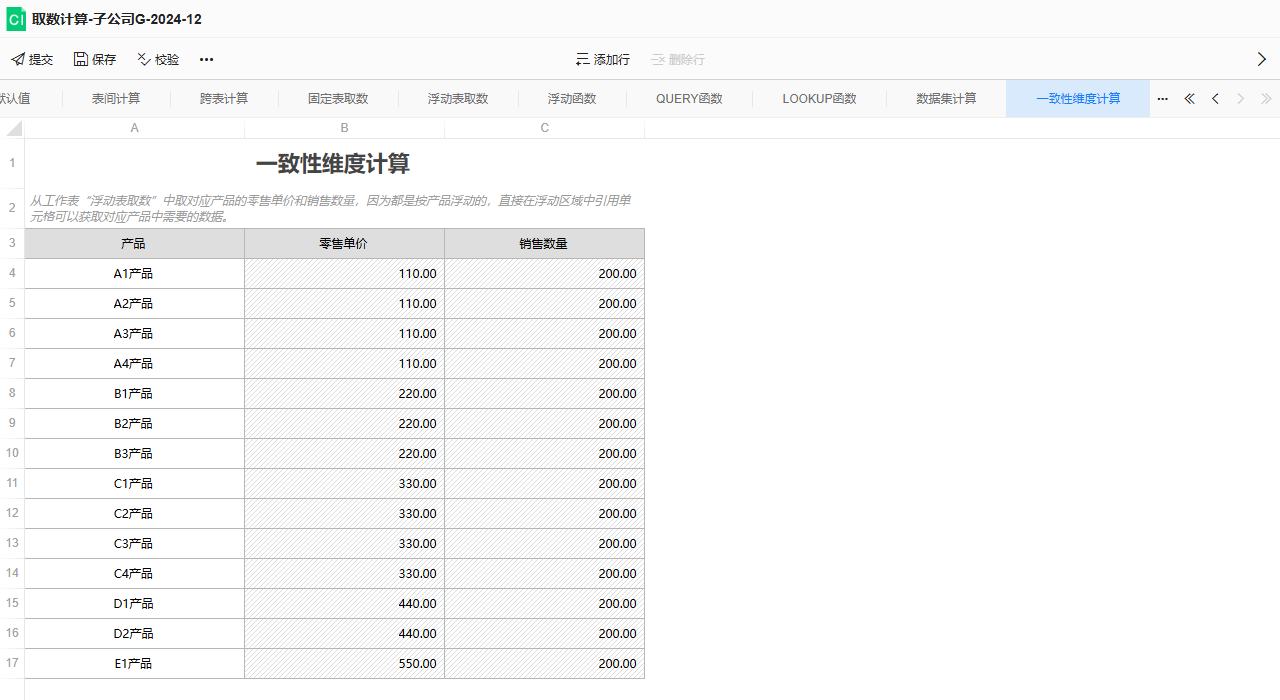The width and height of the screenshot is (1280, 700).
Task: Select the 浮动表取数 tab
Action: (x=458, y=99)
